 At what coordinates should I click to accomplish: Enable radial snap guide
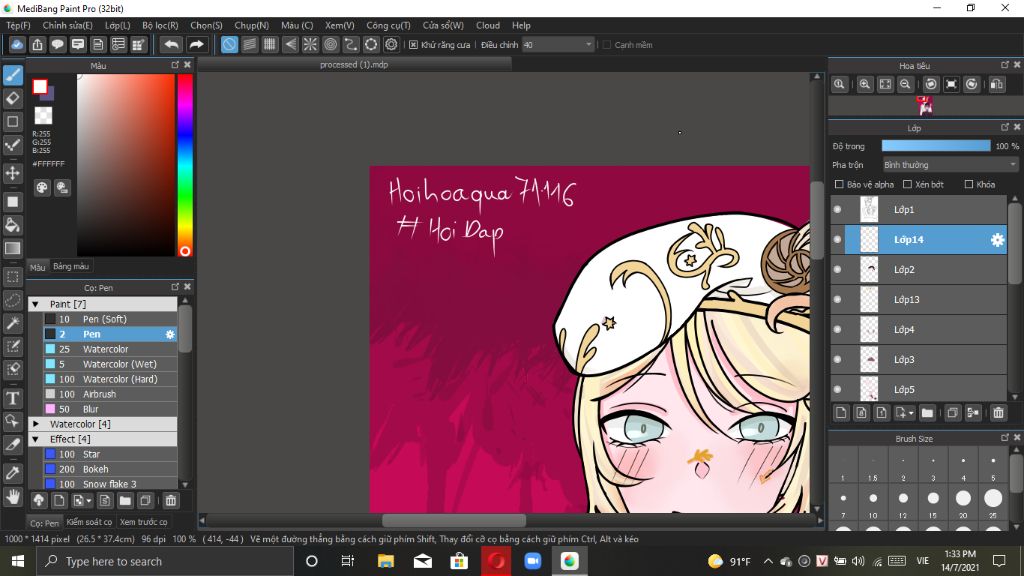[x=310, y=44]
